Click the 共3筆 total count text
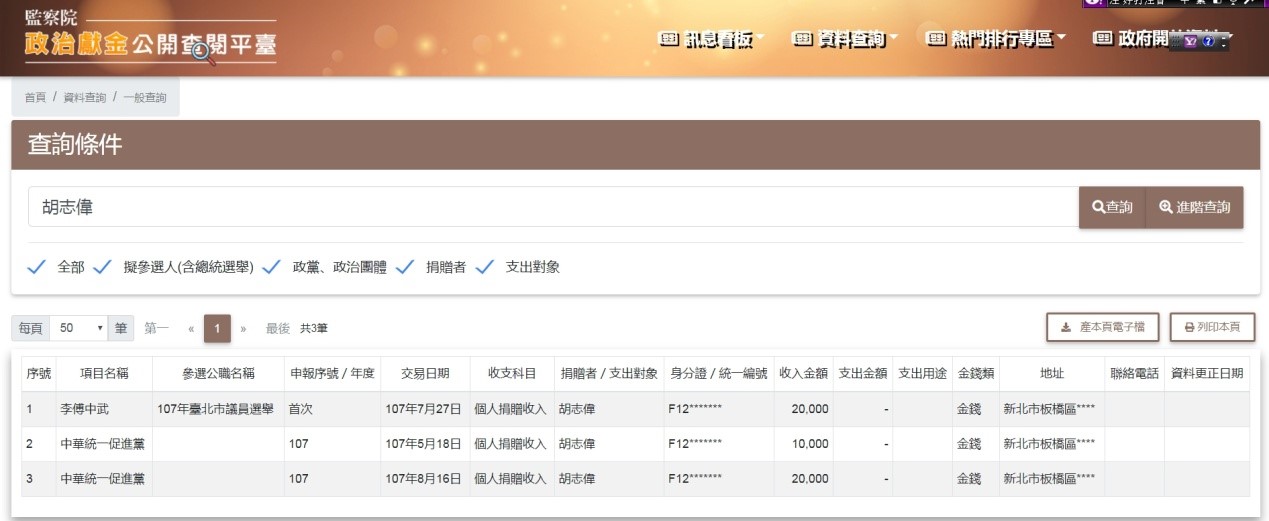The width and height of the screenshot is (1269, 521). (x=314, y=328)
